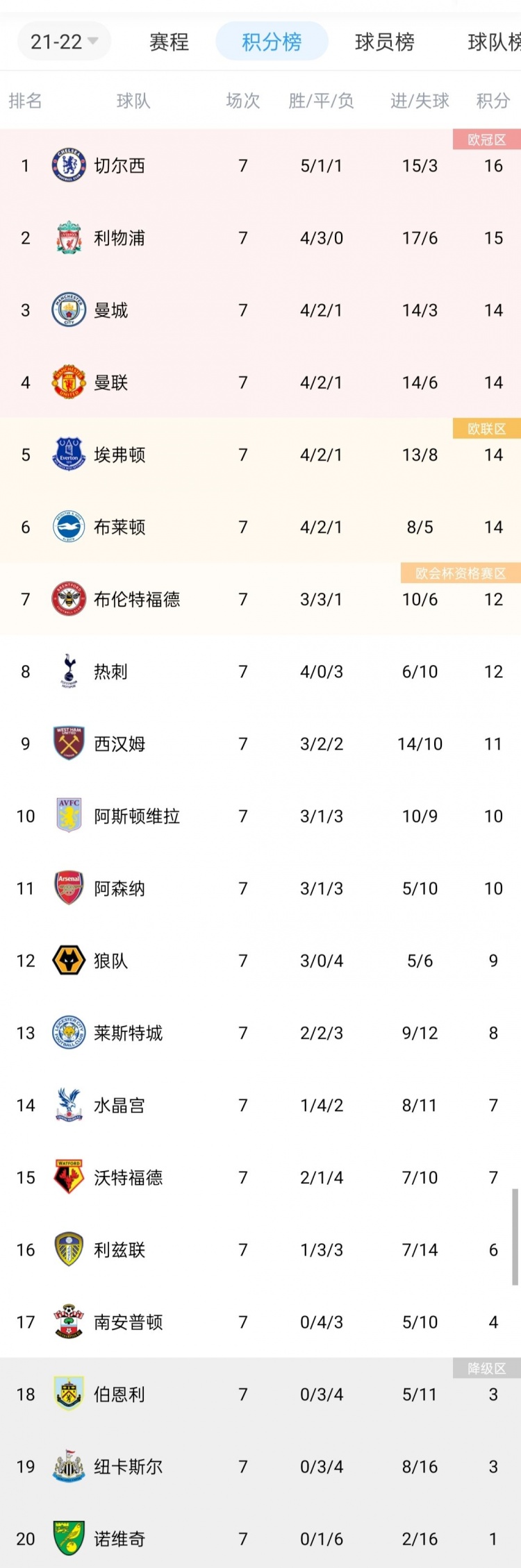Open the partially visible 球队榜 tab
This screenshot has height=1568, width=521.
494,42
